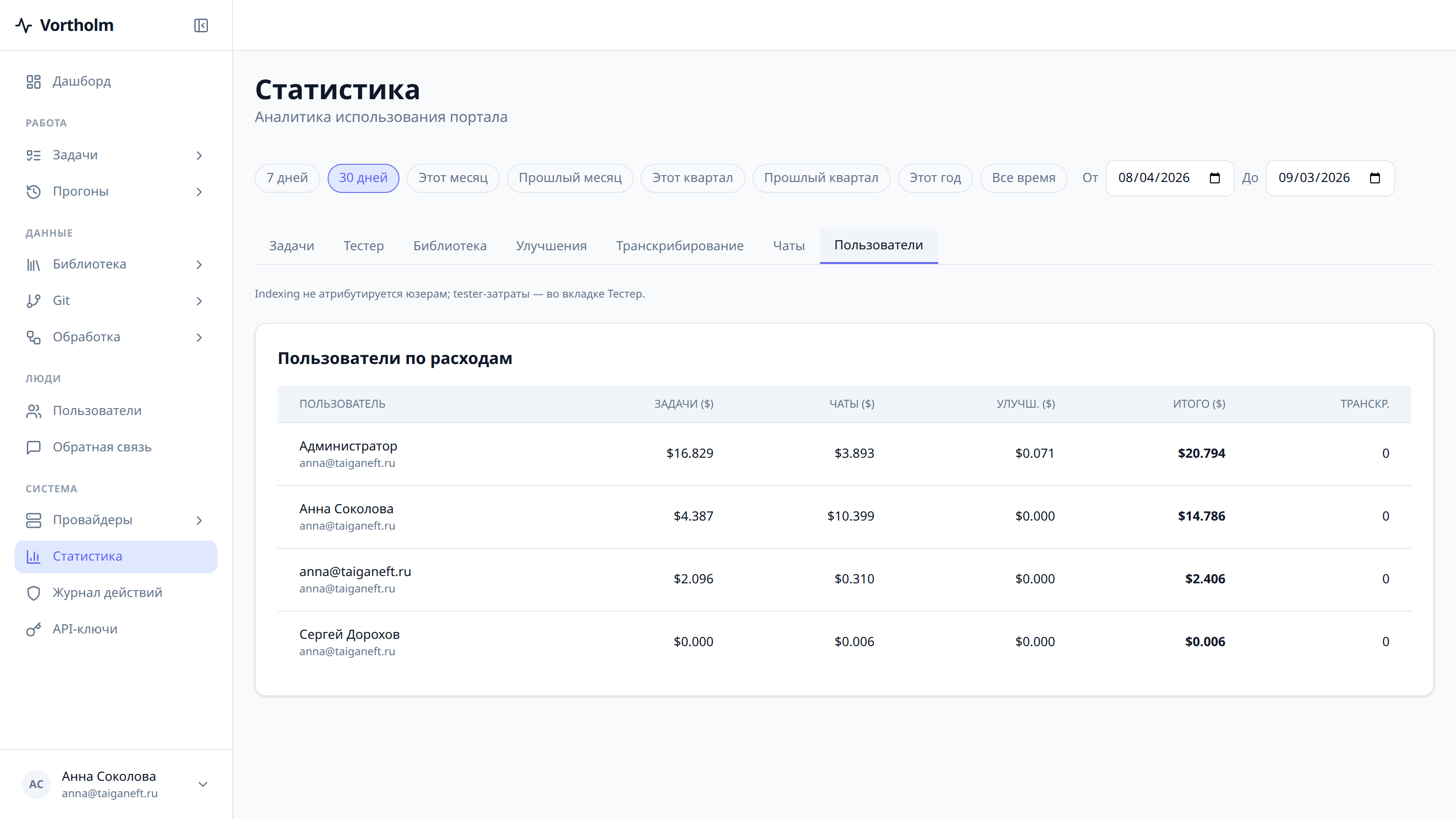Image resolution: width=1456 pixels, height=819 pixels.
Task: Switch to the Улучшения tab
Action: click(551, 246)
